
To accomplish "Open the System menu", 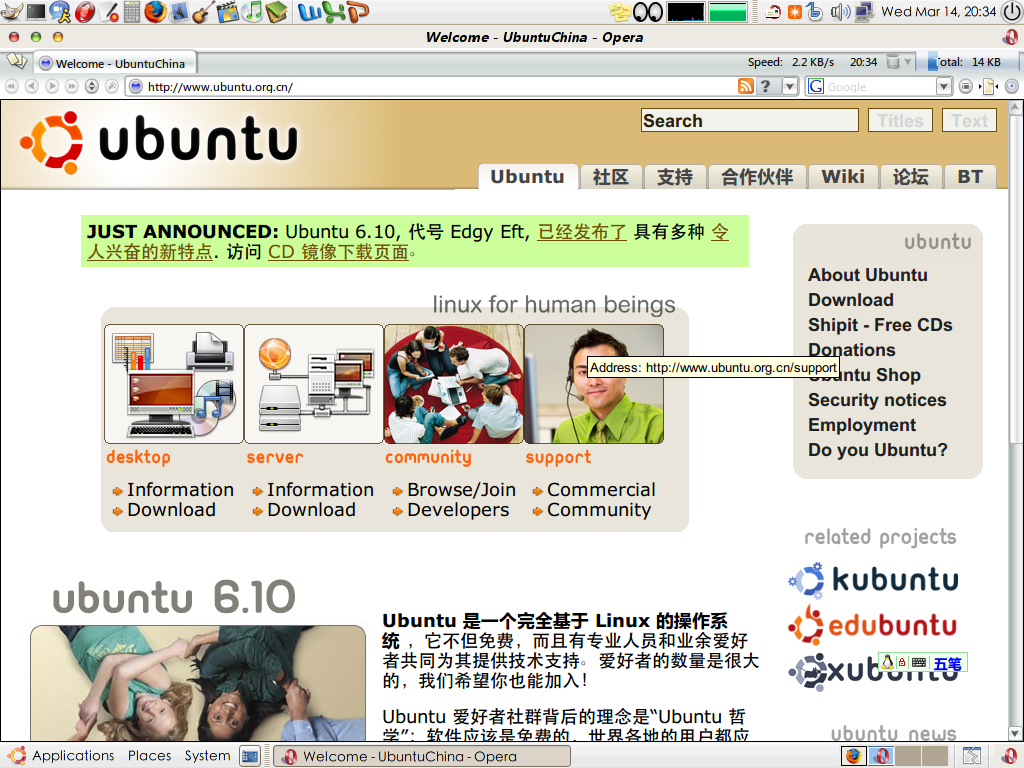I will [207, 756].
